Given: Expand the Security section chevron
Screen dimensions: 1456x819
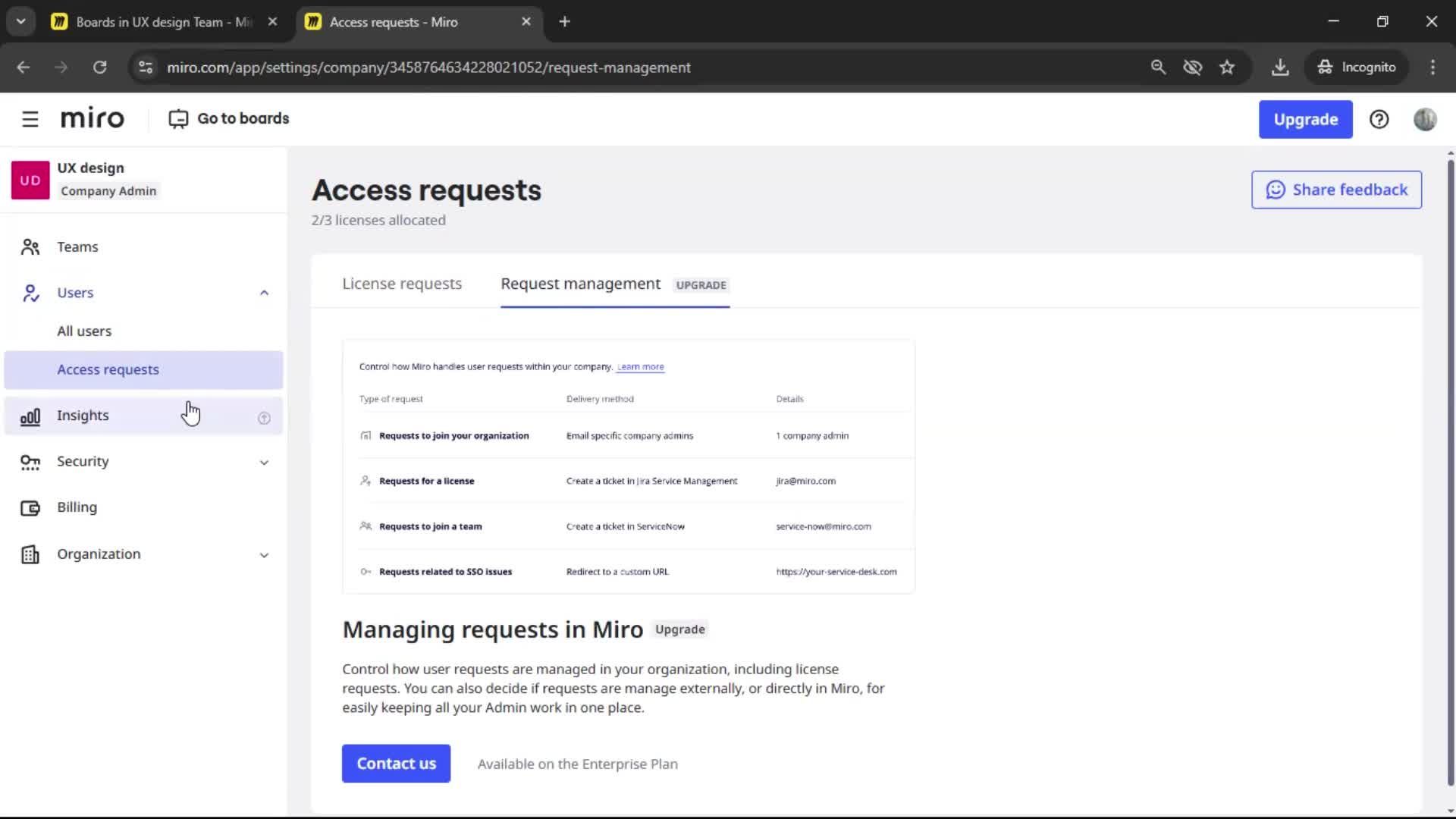Looking at the screenshot, I should point(264,462).
